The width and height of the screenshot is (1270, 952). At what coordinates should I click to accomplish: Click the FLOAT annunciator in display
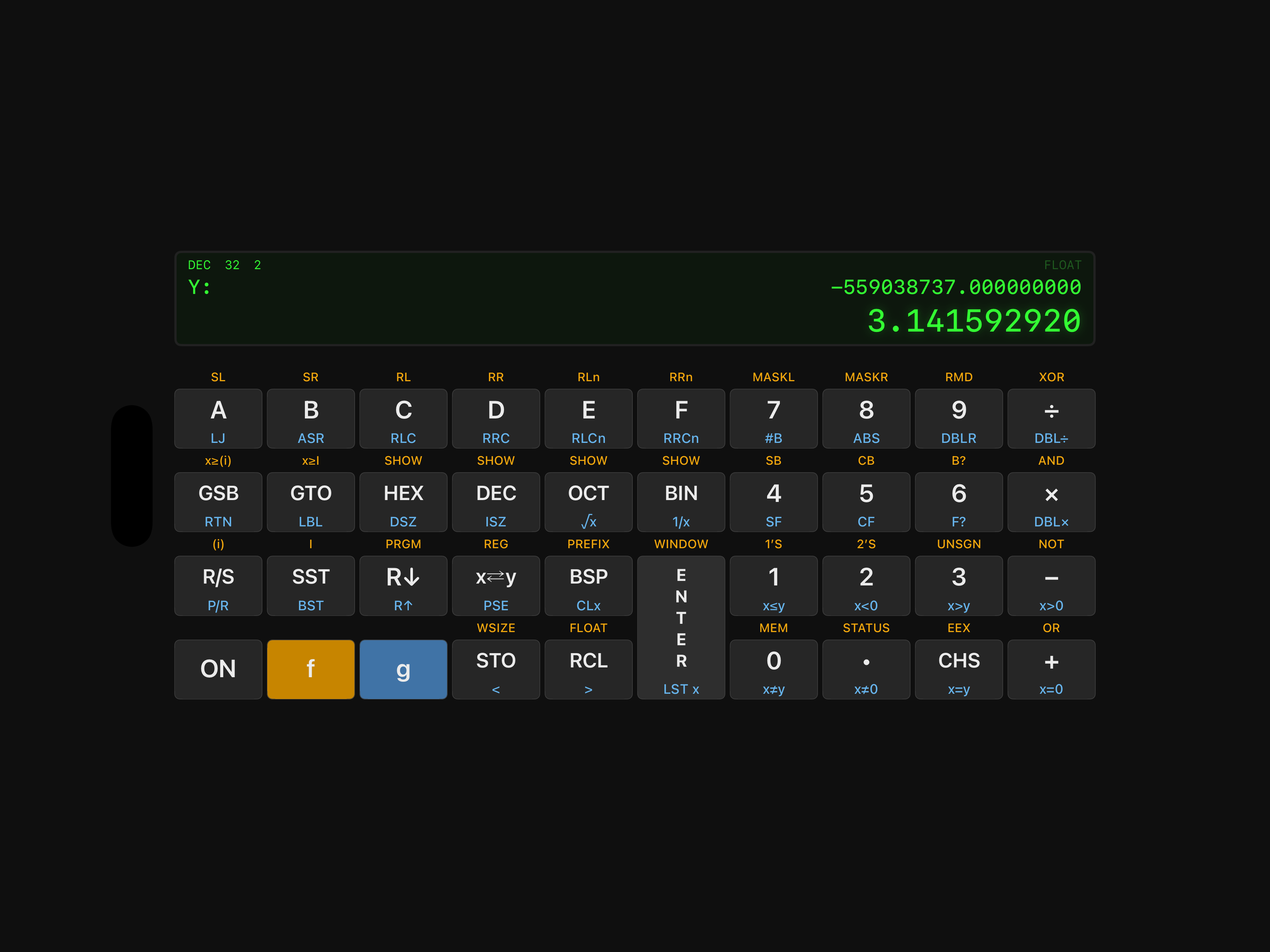(1063, 265)
